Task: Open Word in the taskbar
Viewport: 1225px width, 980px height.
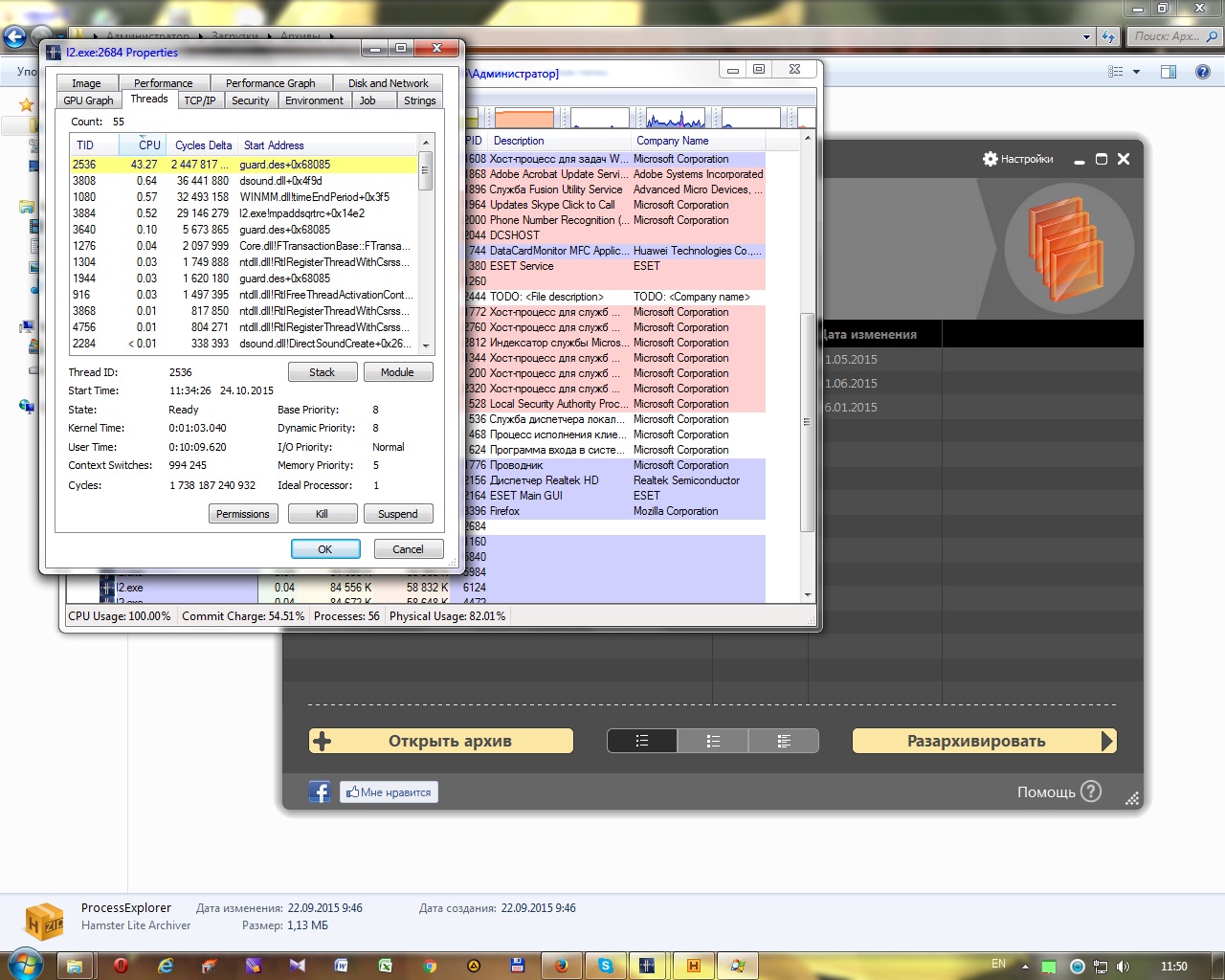Action: (x=342, y=966)
